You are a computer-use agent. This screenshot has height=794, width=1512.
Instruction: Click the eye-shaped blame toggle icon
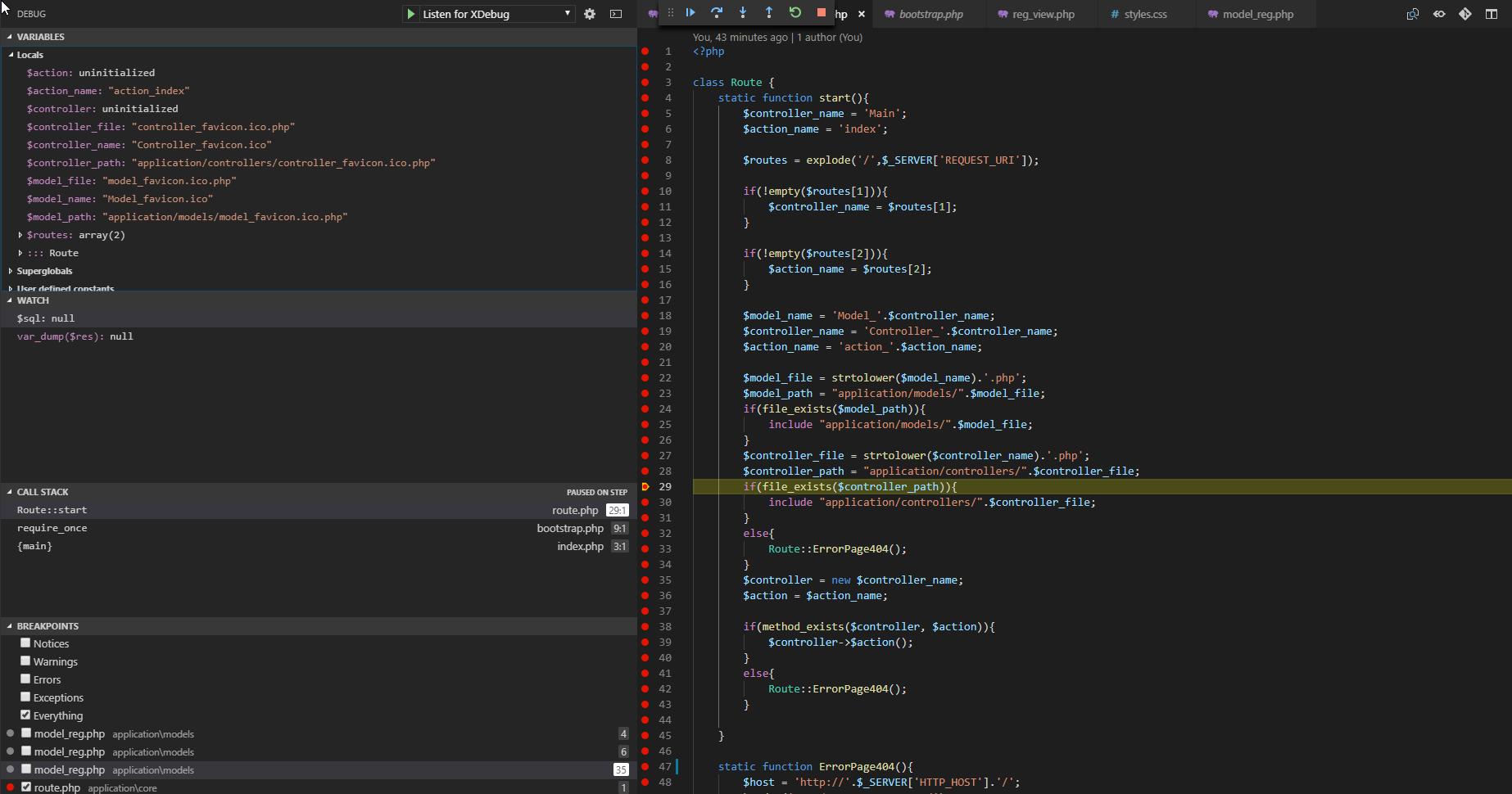click(x=1439, y=14)
